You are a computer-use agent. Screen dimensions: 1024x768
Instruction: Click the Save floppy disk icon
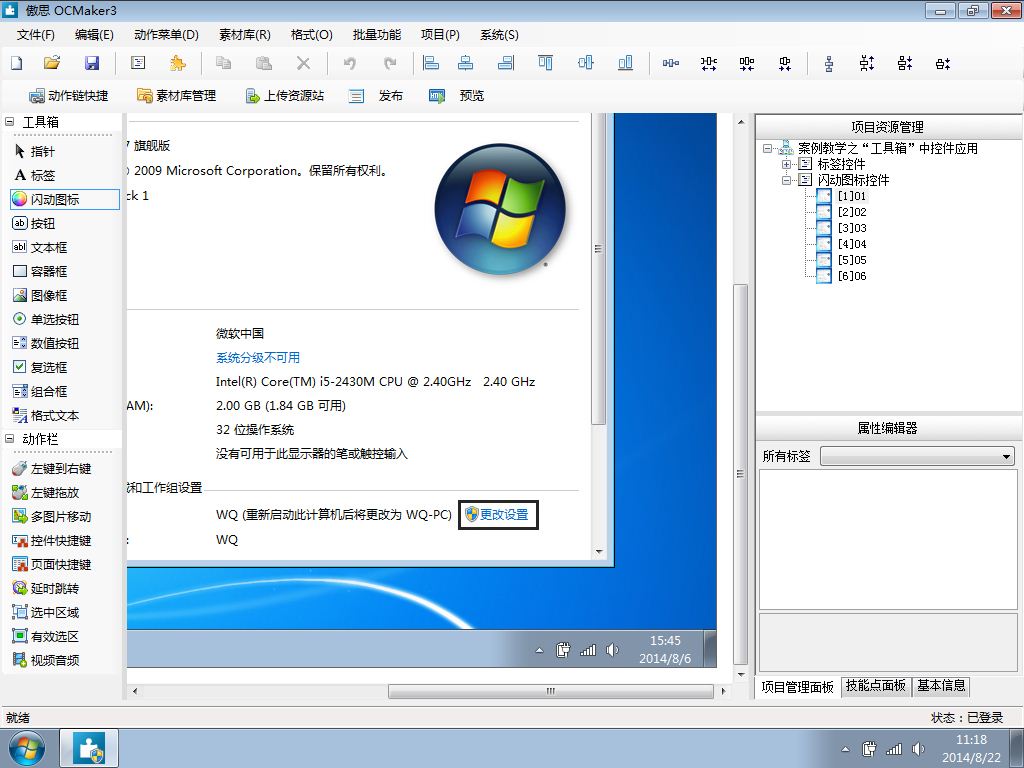click(92, 63)
